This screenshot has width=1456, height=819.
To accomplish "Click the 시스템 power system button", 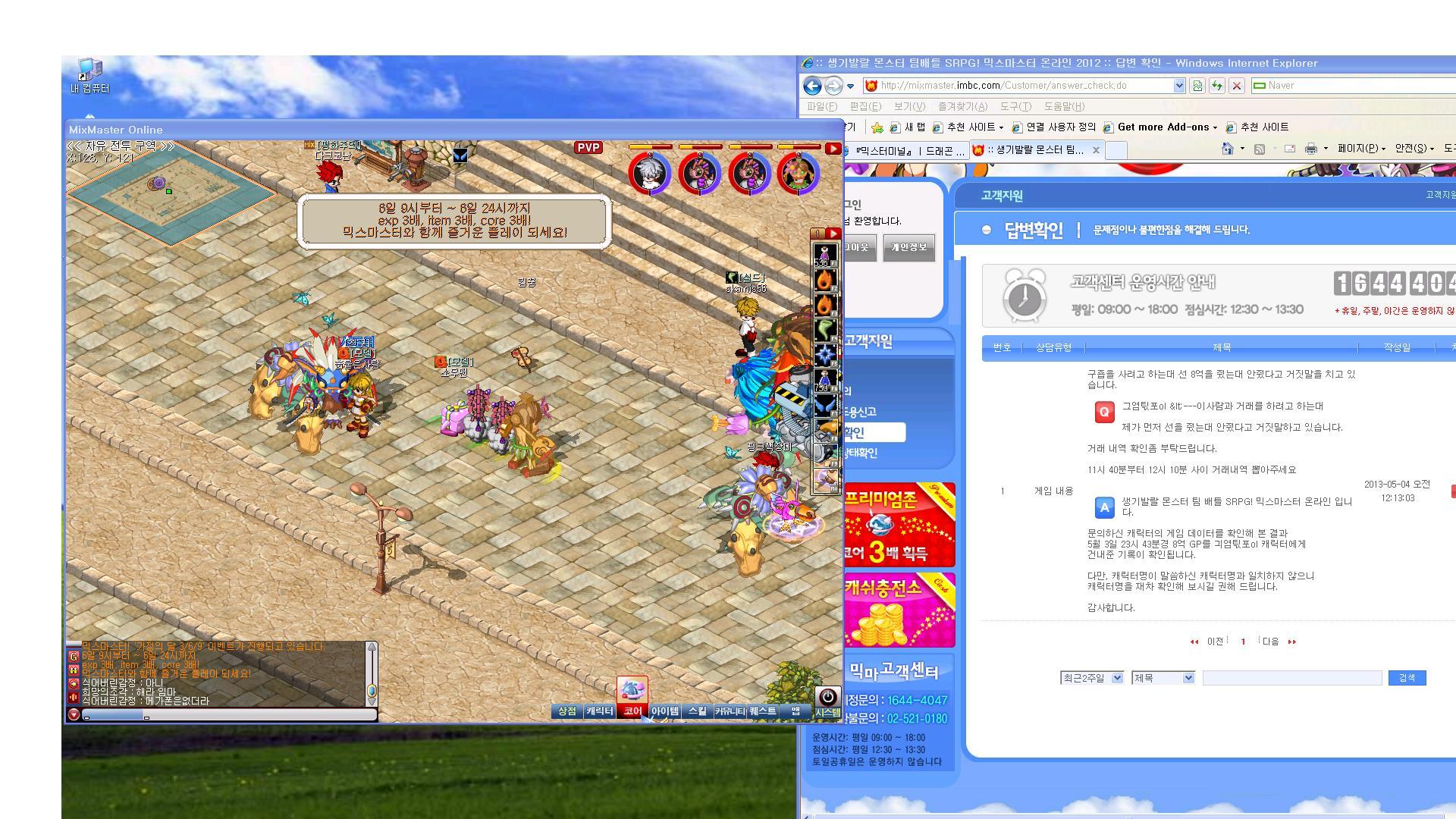I will [827, 702].
